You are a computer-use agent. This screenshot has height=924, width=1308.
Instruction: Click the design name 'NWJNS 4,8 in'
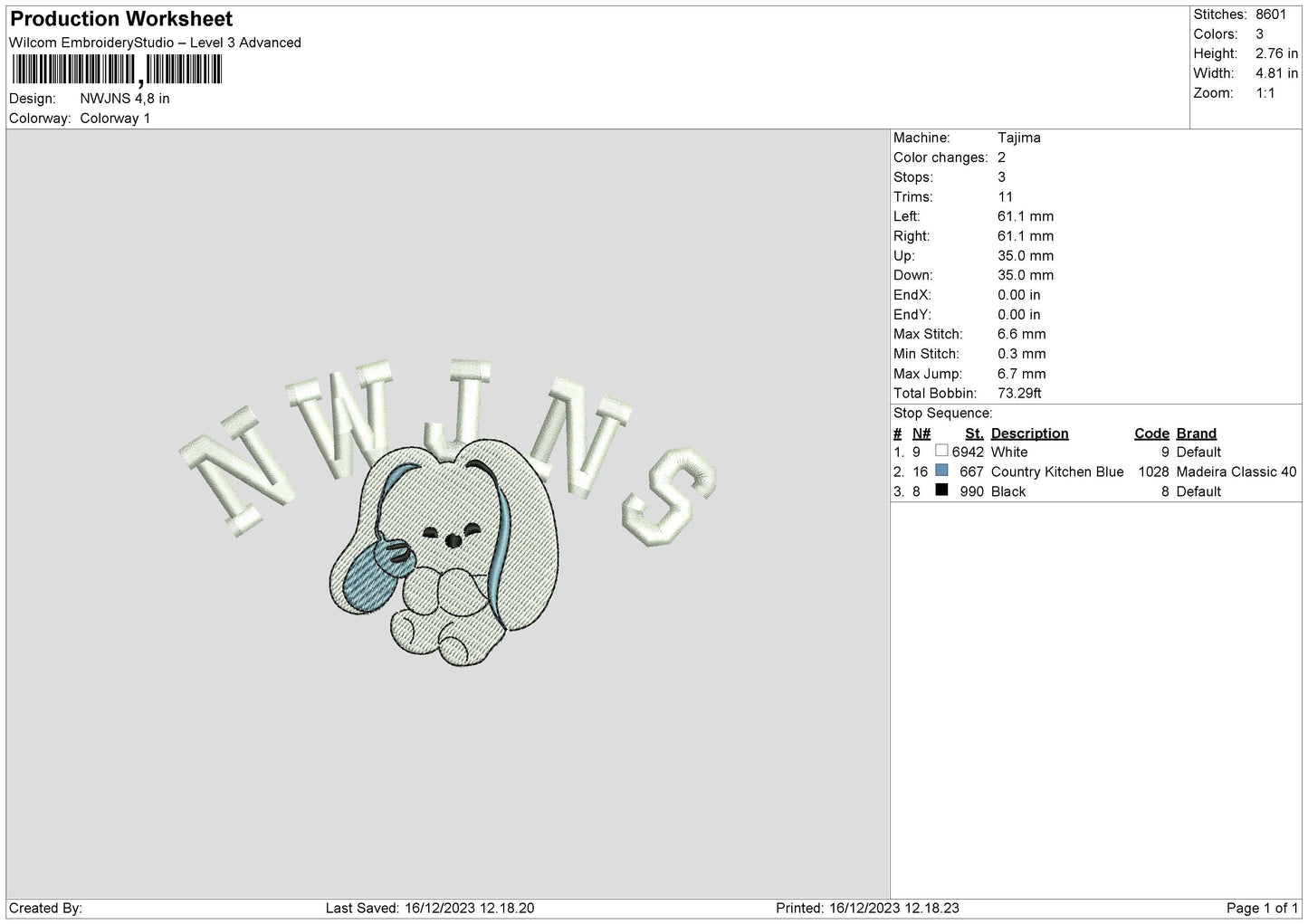[125, 99]
